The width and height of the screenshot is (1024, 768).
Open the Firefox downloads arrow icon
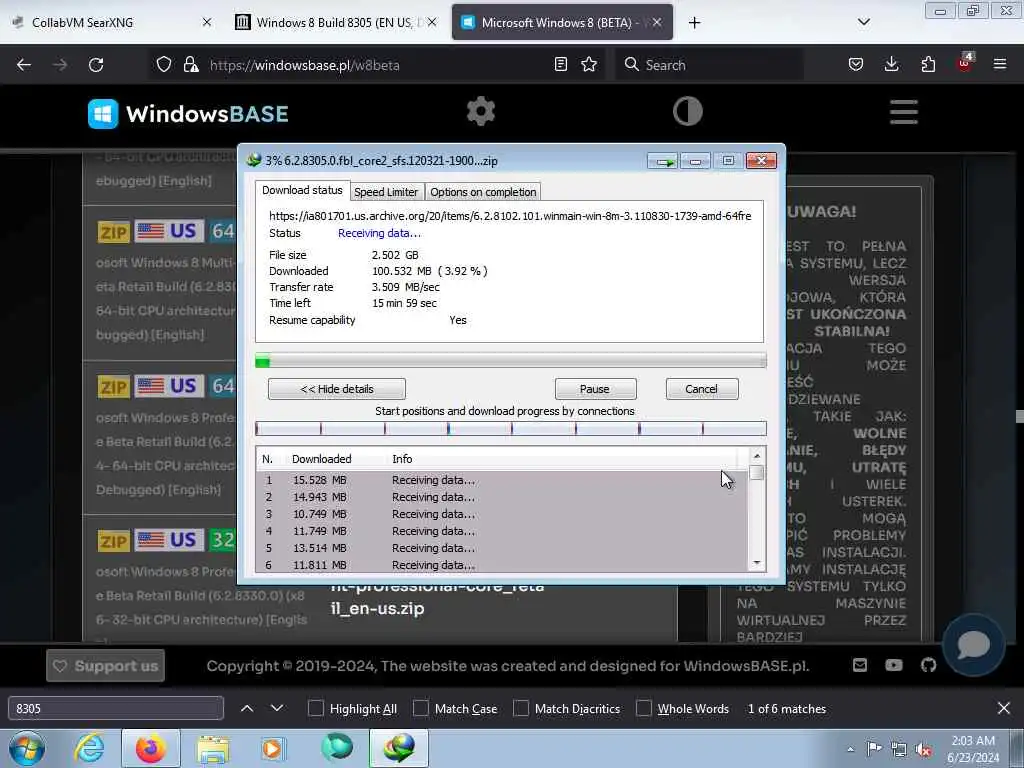pos(891,65)
